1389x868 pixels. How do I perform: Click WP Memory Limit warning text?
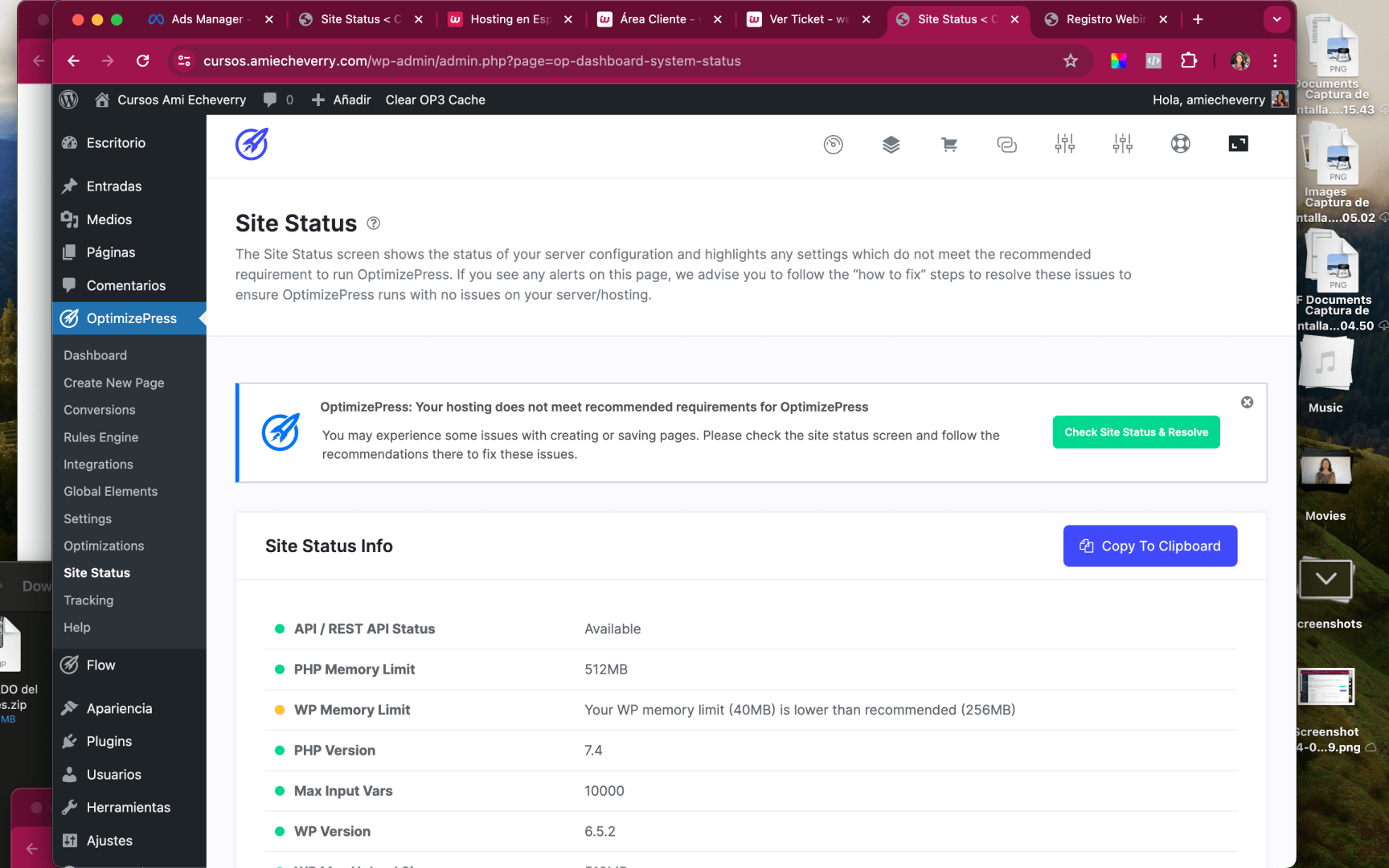tap(800, 710)
